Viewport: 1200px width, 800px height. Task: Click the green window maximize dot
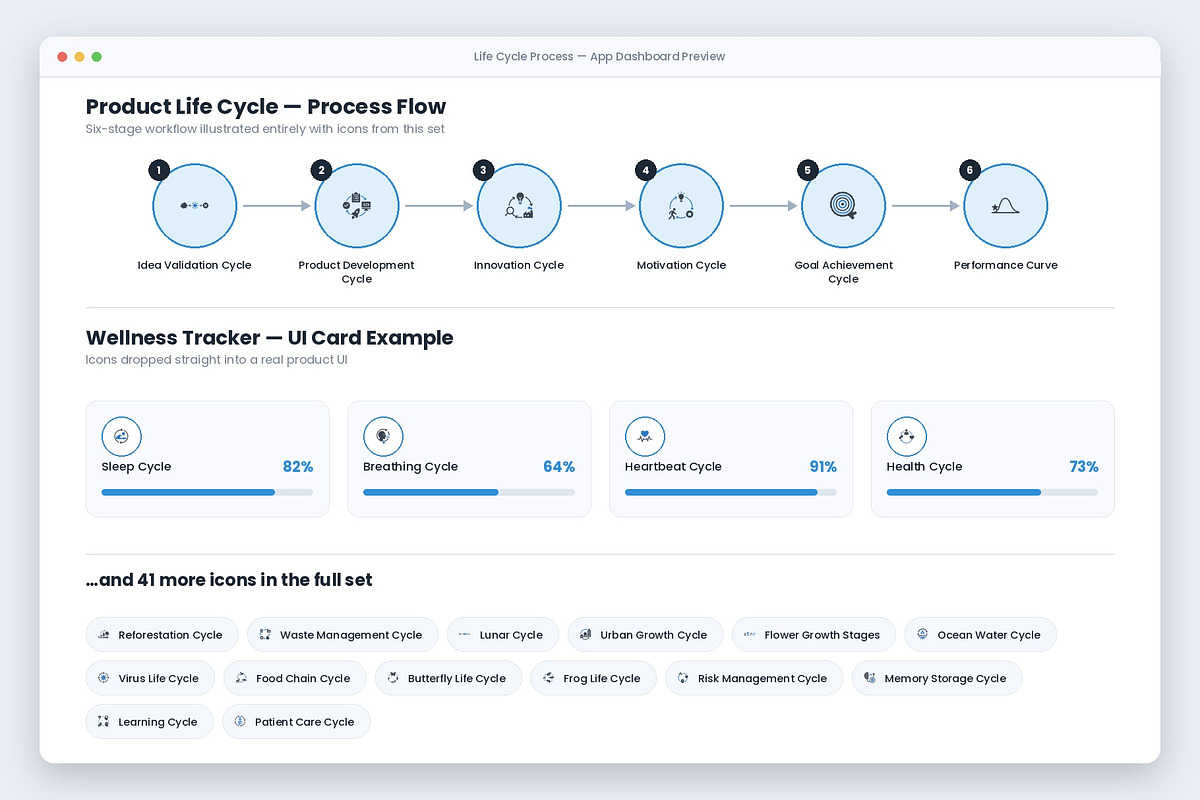click(97, 57)
